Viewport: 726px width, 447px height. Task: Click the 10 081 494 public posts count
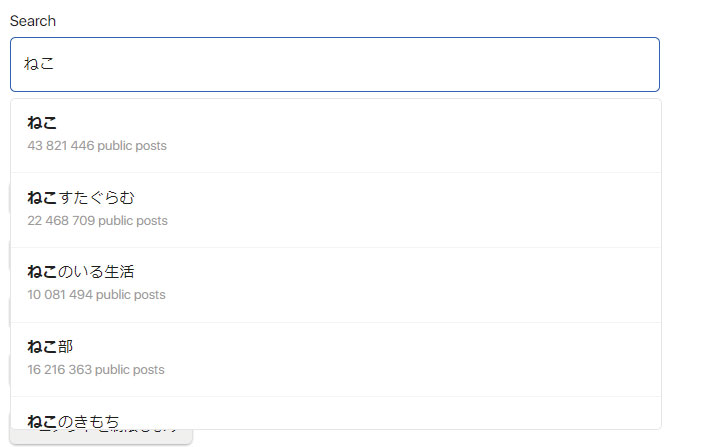(97, 295)
